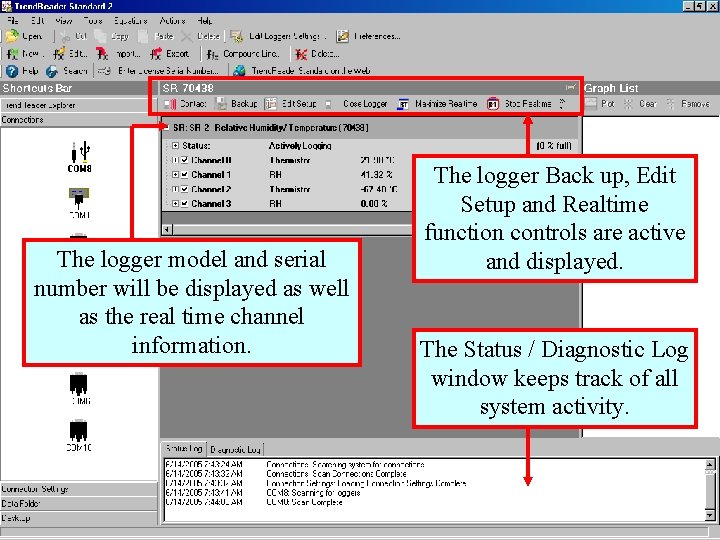Screen dimensions: 720x540
Task: Click the Maximize Realtime icon
Action: [403, 104]
